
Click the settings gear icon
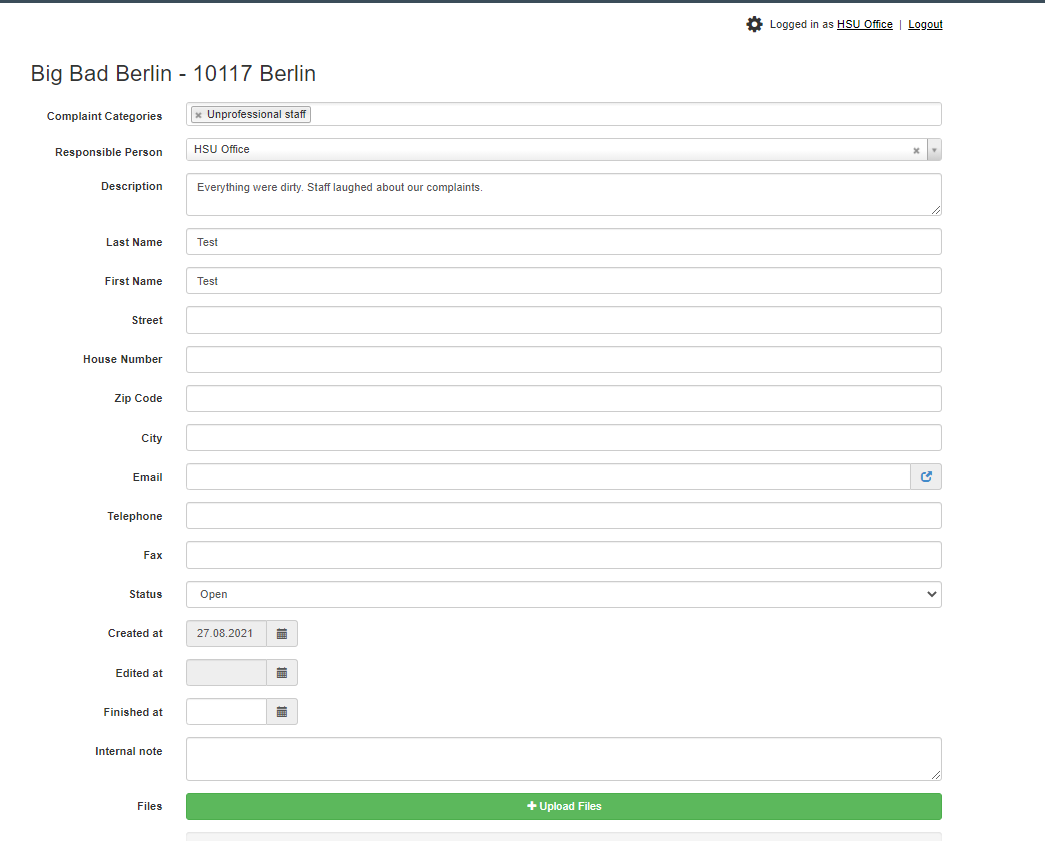(754, 24)
